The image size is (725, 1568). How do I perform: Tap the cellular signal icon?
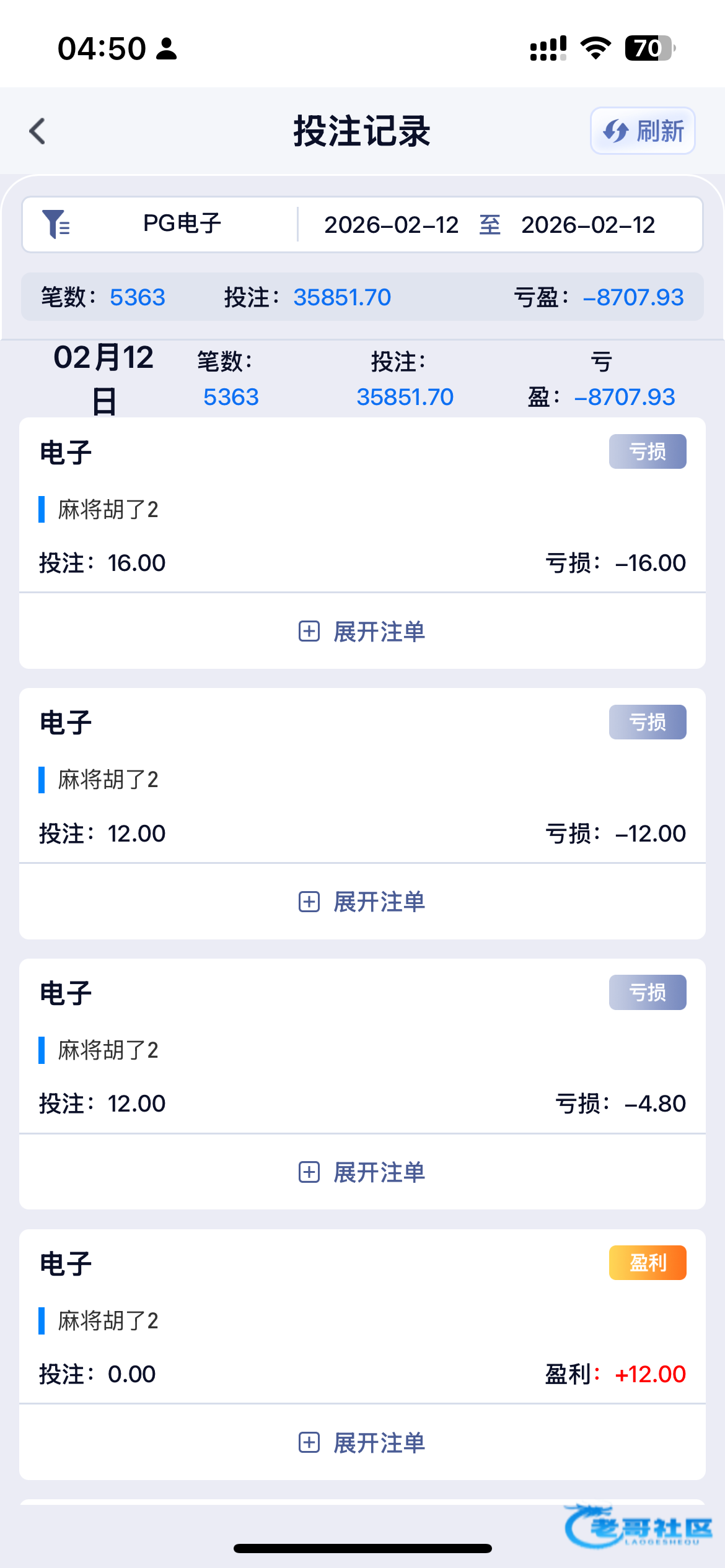548,48
